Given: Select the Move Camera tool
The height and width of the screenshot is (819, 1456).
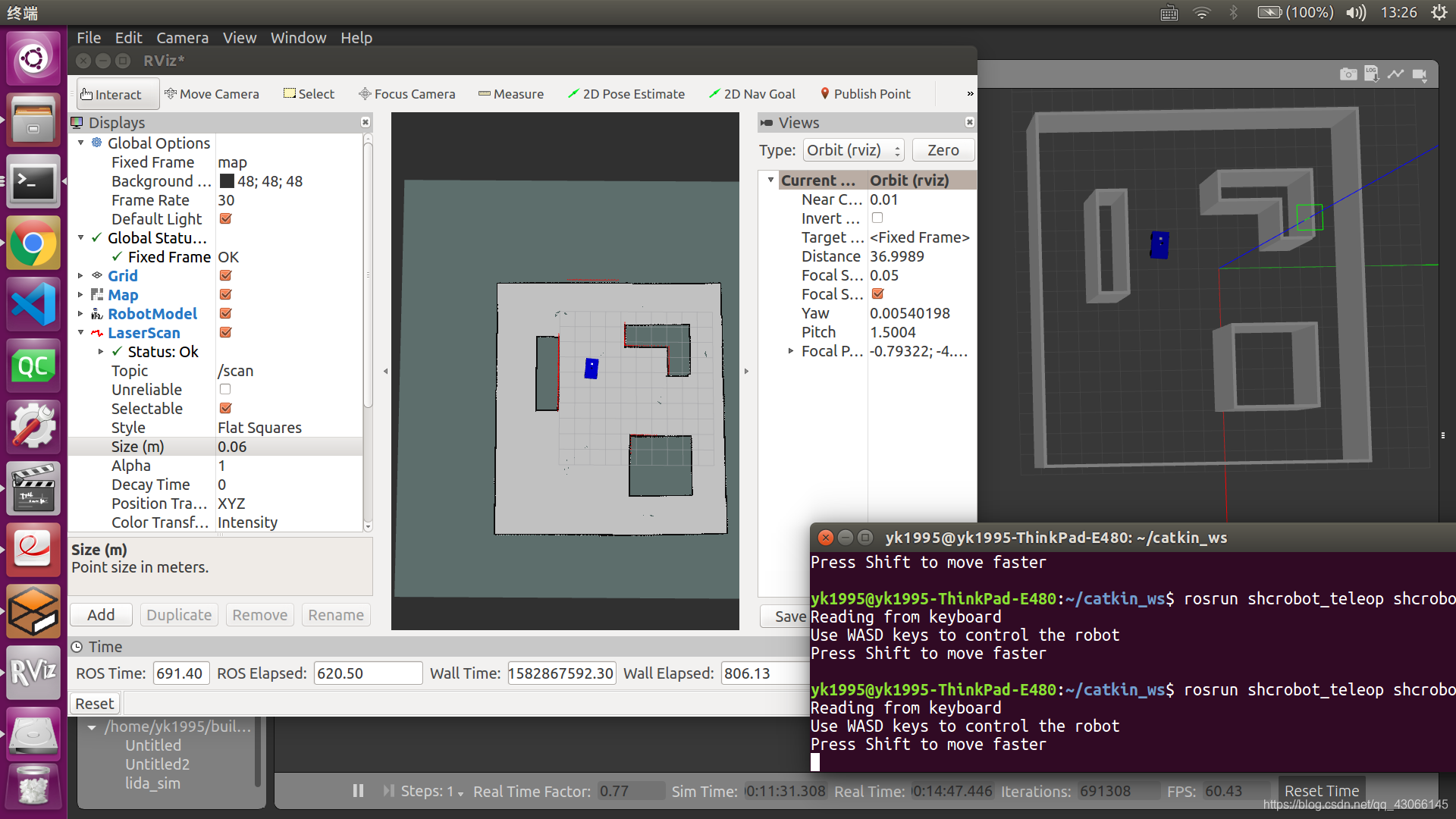Looking at the screenshot, I should (211, 94).
